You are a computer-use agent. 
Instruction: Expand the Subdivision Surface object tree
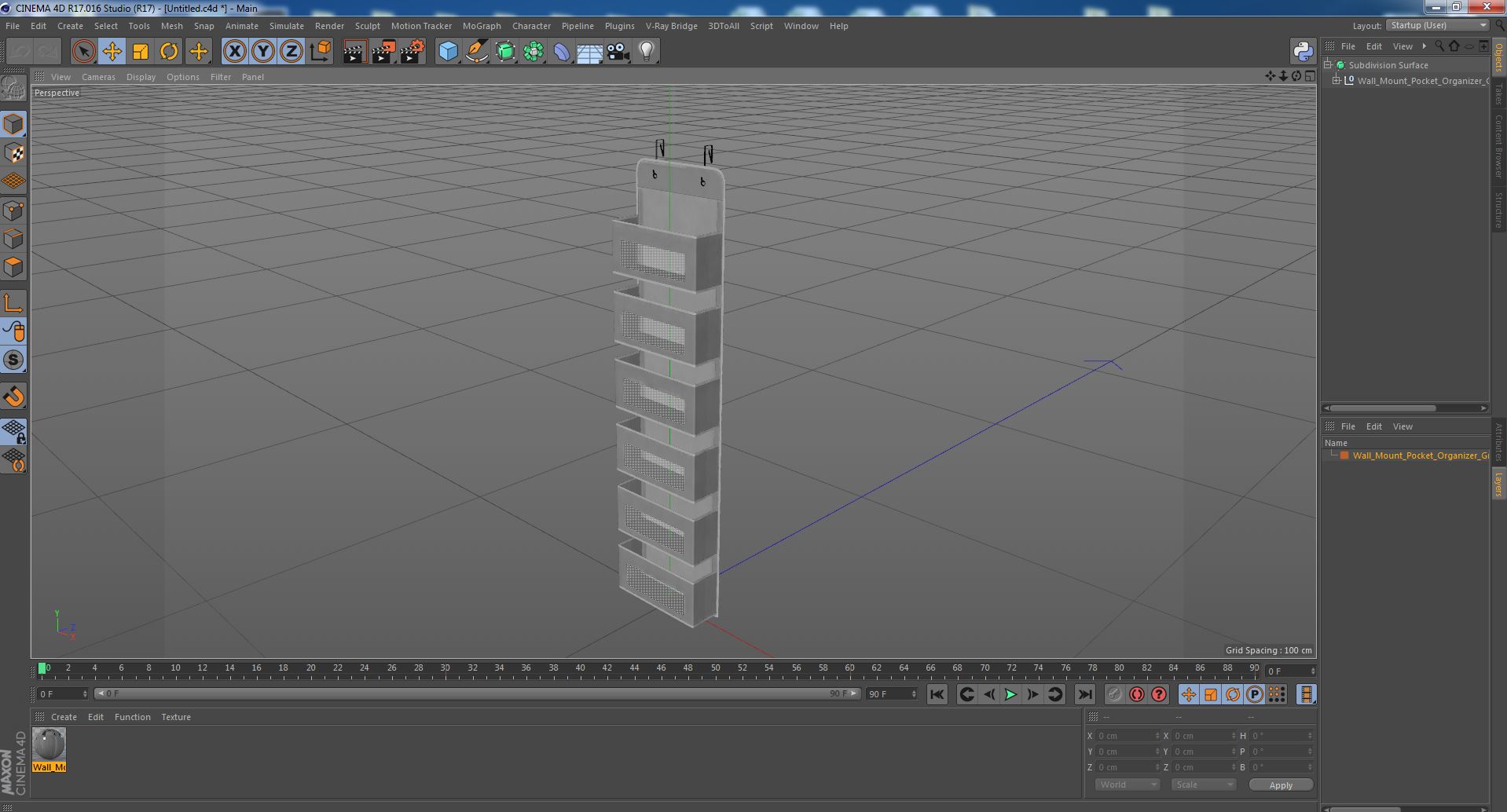(x=1328, y=65)
